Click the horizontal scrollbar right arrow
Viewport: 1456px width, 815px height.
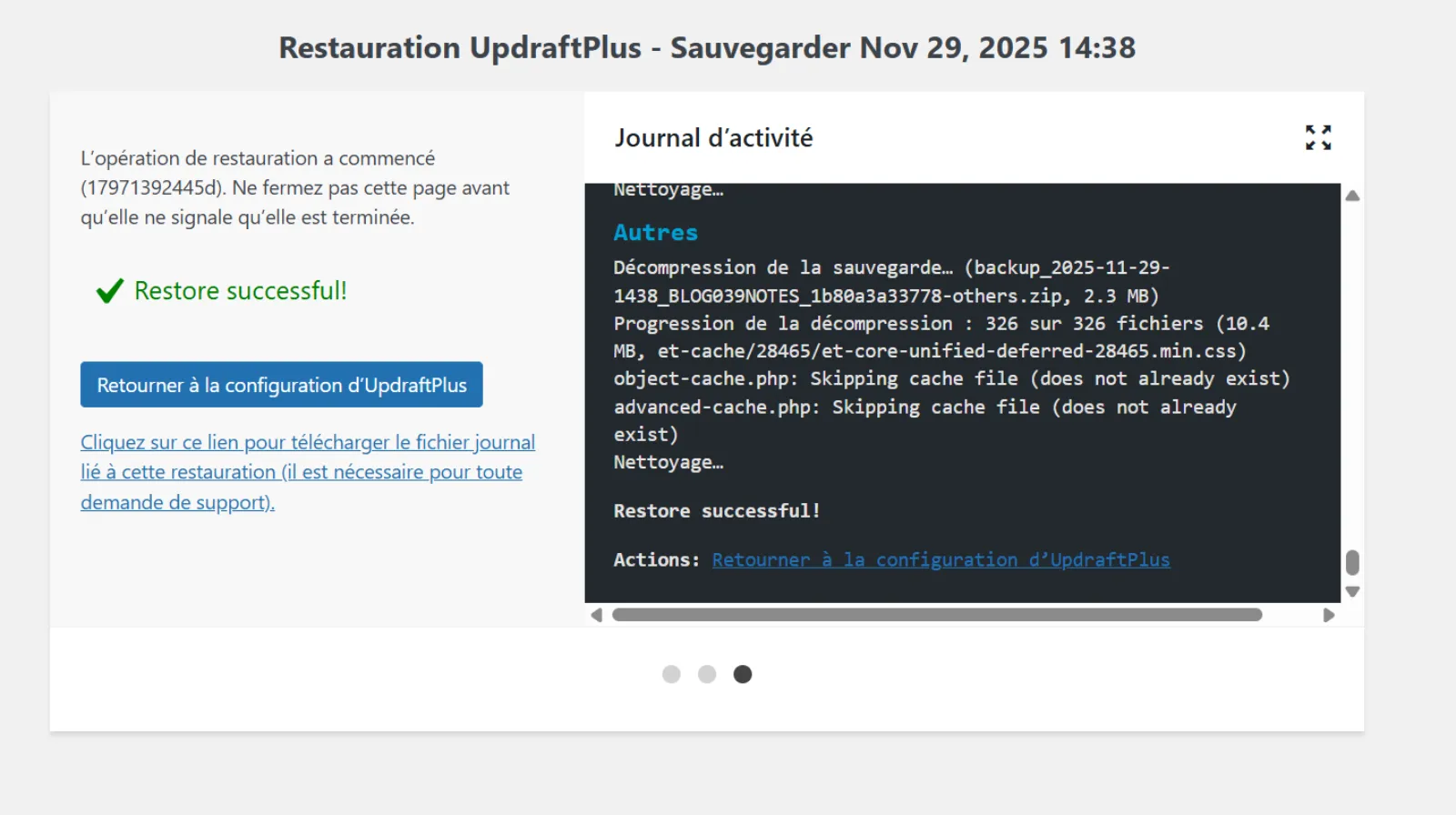coord(1329,615)
